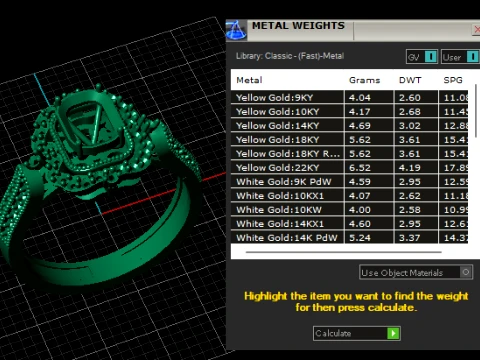
Task: Select the White Gold:14KX1 row
Action: pyautogui.click(x=349, y=223)
